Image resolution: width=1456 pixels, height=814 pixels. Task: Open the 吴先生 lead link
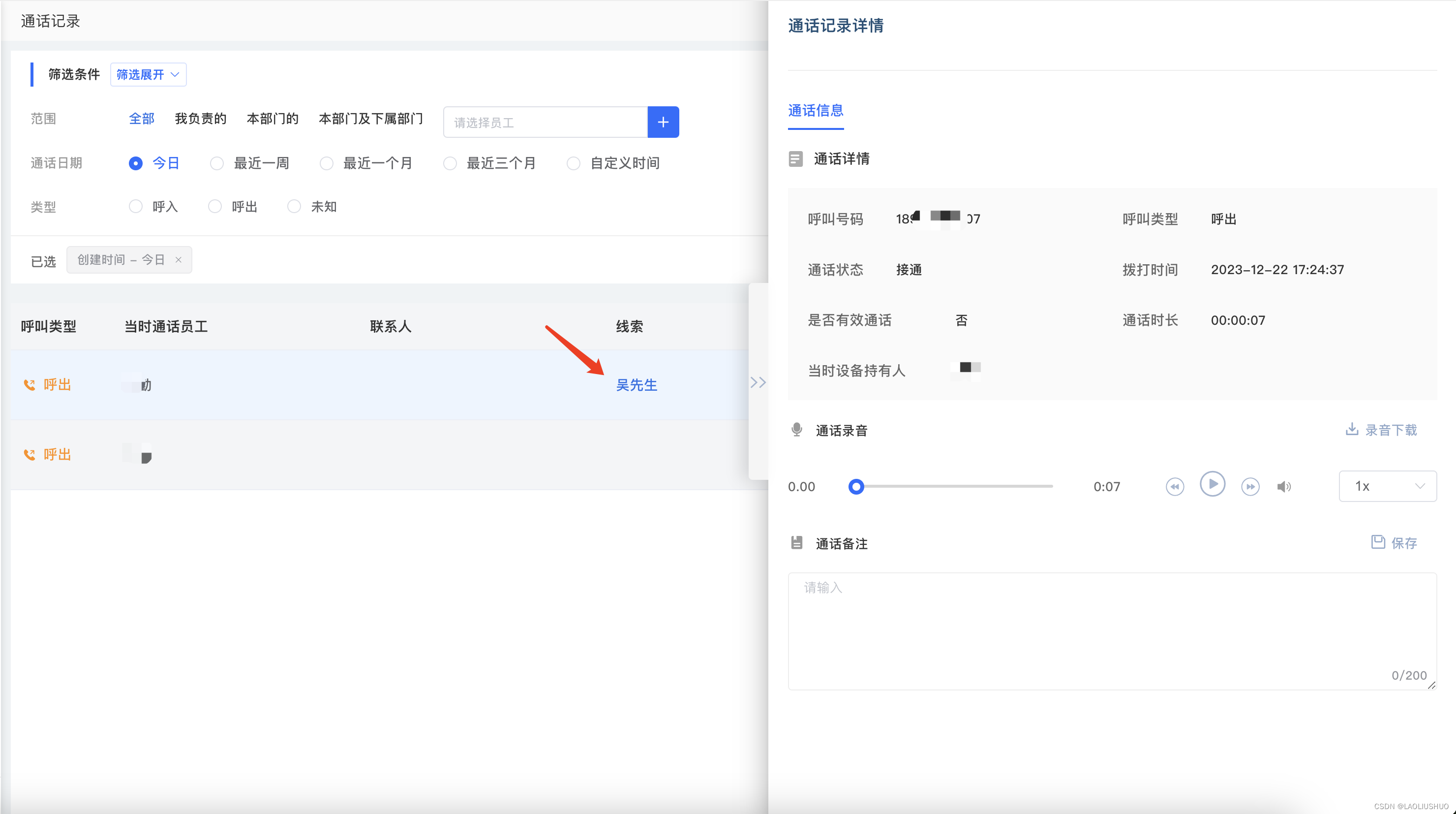point(636,385)
